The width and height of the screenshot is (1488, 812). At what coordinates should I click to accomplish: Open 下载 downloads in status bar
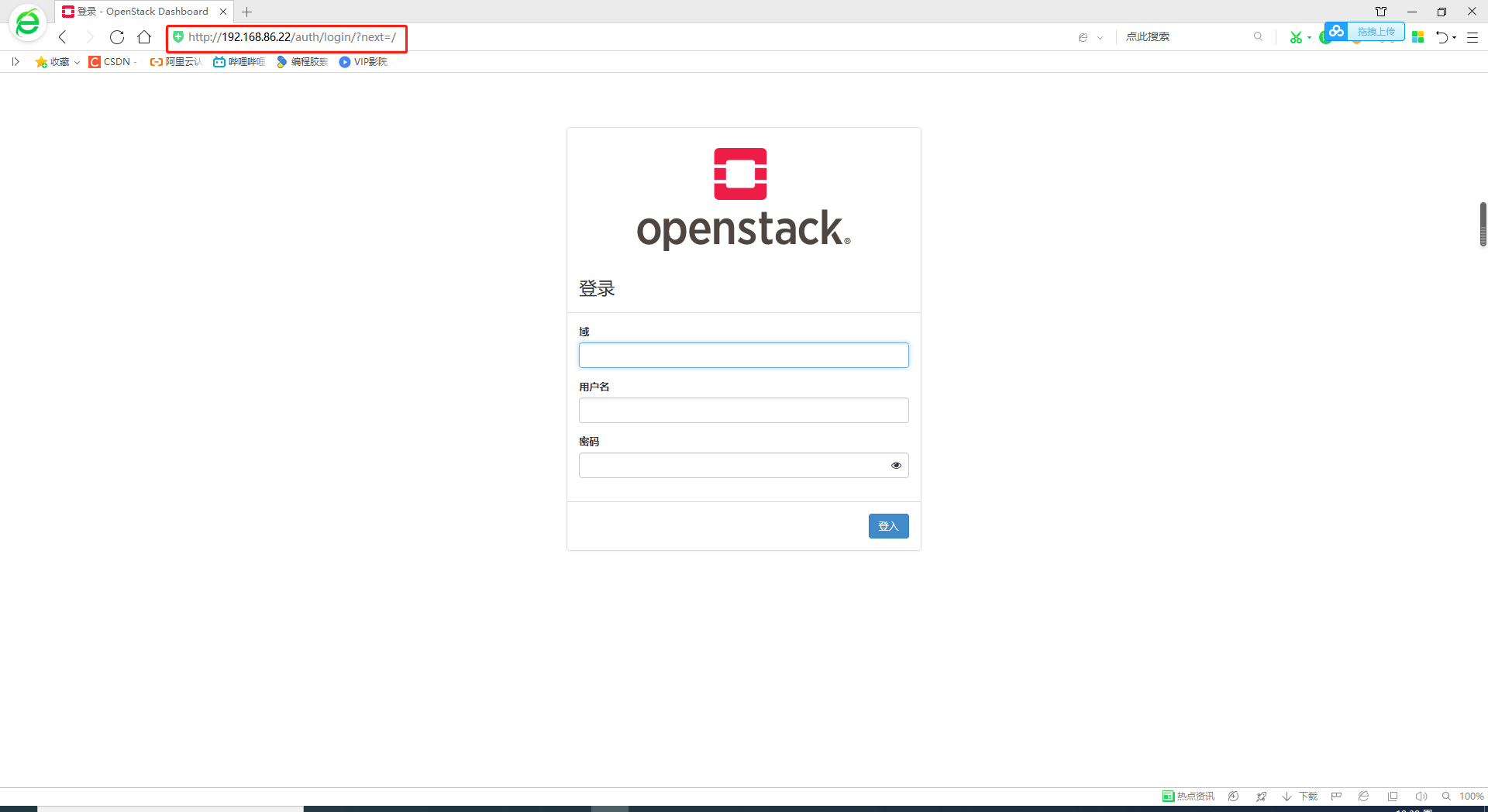coord(1300,797)
